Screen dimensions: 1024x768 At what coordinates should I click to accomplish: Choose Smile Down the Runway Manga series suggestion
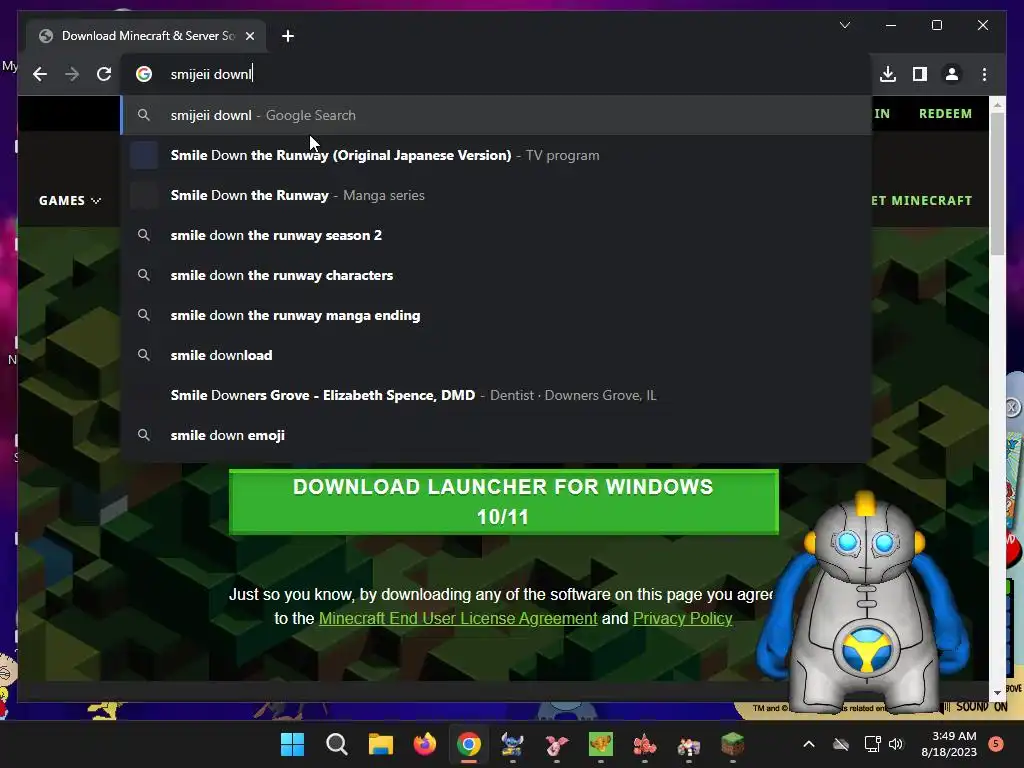[496, 195]
